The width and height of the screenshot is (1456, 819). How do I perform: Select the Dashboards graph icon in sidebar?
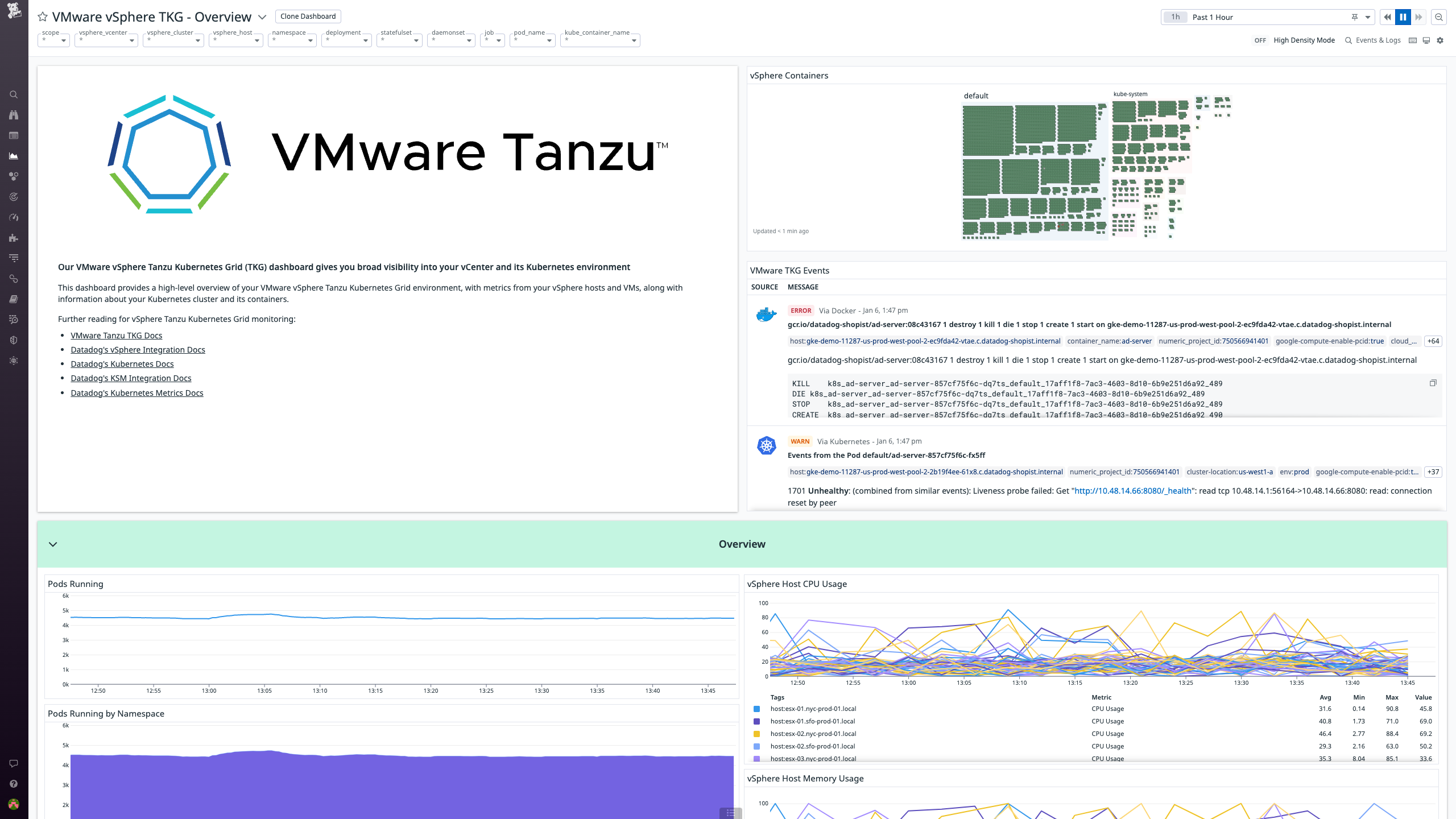click(x=14, y=156)
